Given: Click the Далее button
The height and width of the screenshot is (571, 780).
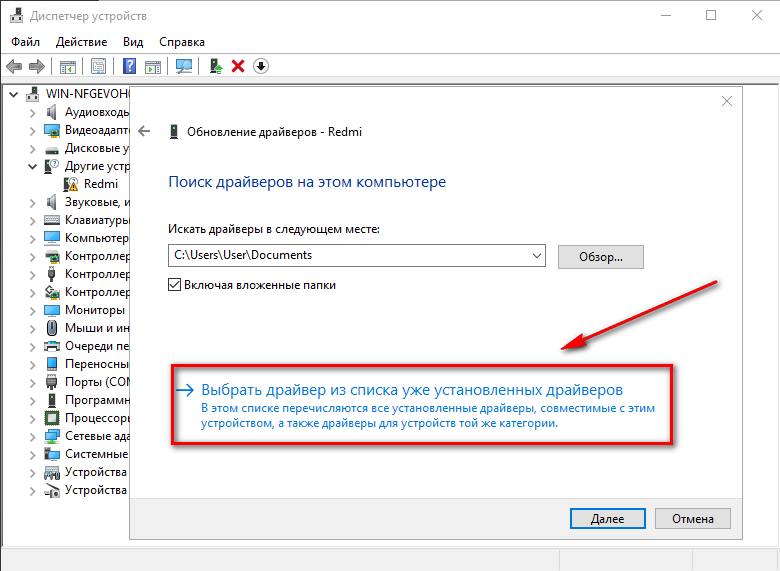Looking at the screenshot, I should (x=607, y=518).
